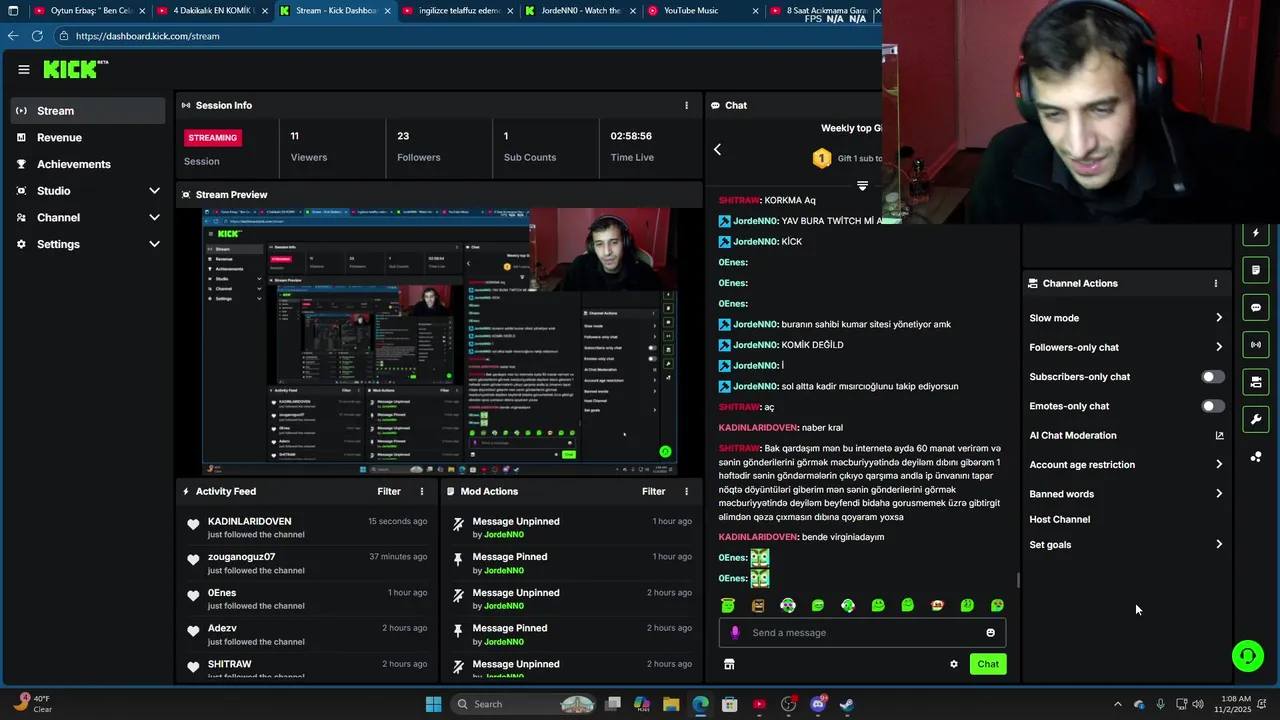Image resolution: width=1280 pixels, height=720 pixels.
Task: Click the green Chat send button
Action: point(988,664)
